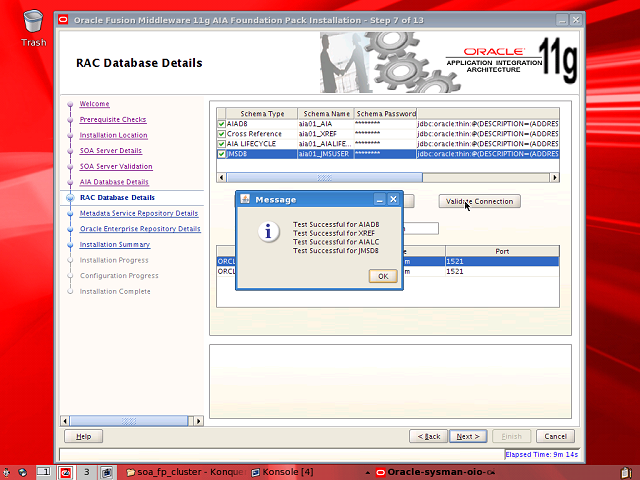Click OK in the Message dialog
Viewport: 640px width, 480px height.
point(382,276)
